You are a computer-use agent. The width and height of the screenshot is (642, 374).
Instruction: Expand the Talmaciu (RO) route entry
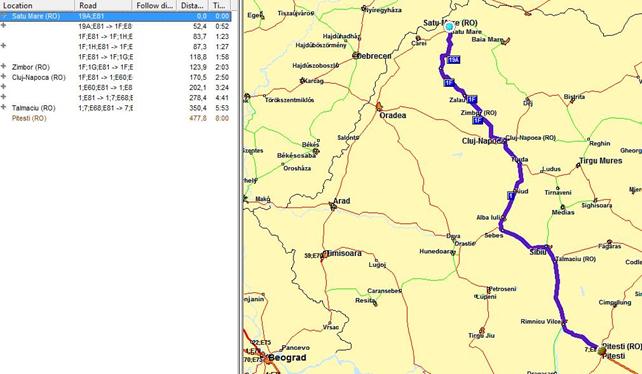(x=4, y=107)
